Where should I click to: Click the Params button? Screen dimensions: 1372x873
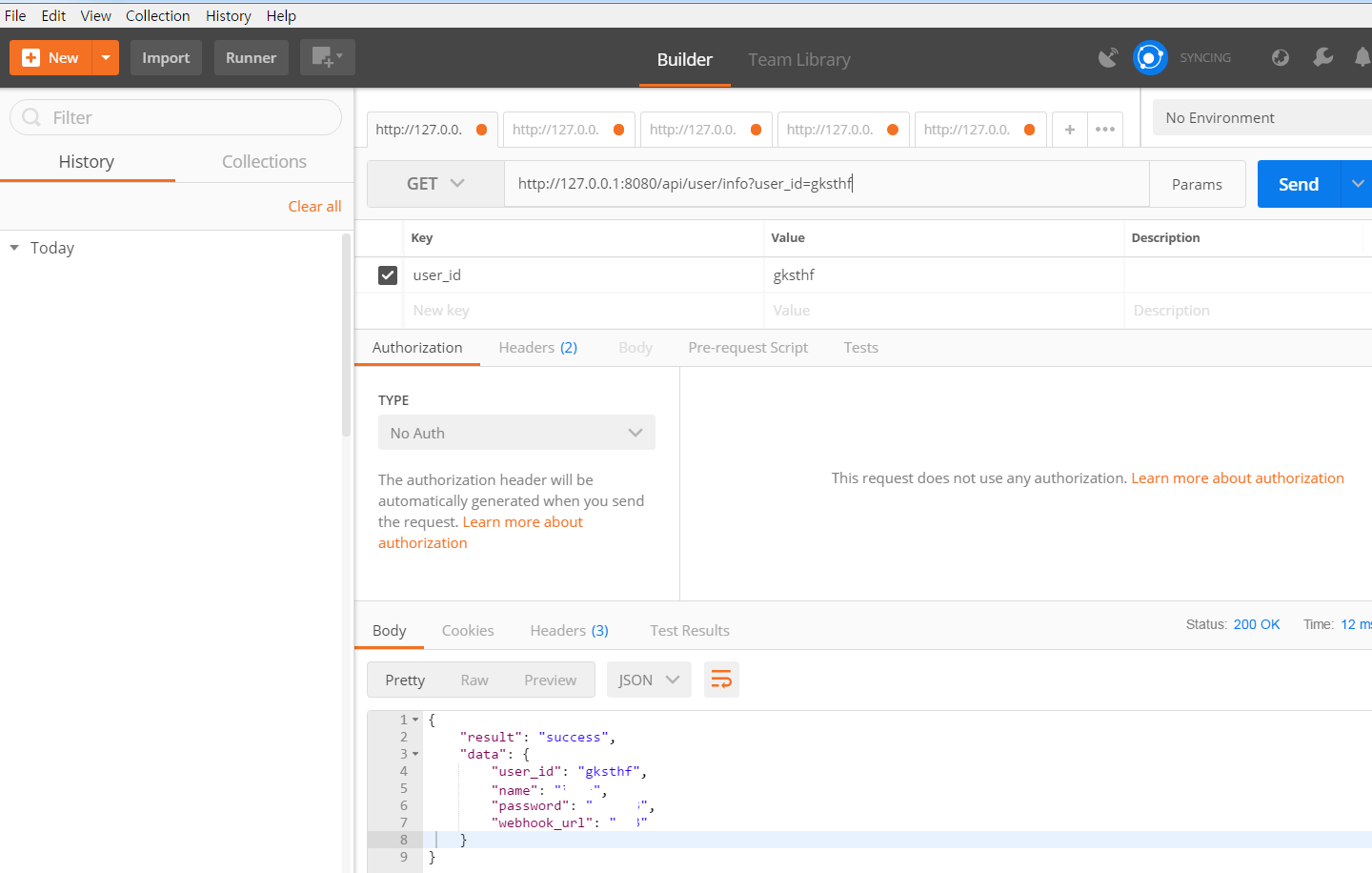pos(1197,184)
